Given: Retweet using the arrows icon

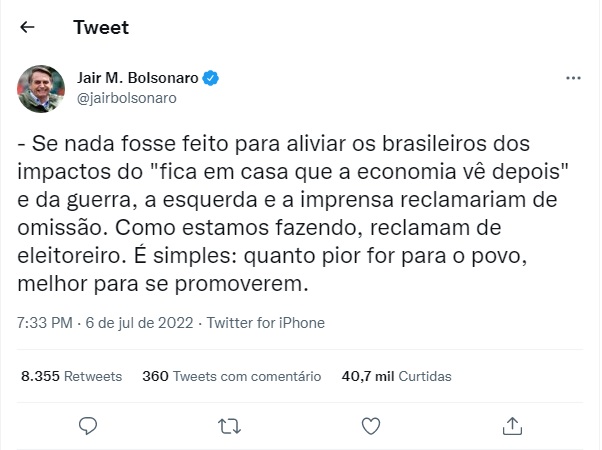Looking at the screenshot, I should coord(229,426).
